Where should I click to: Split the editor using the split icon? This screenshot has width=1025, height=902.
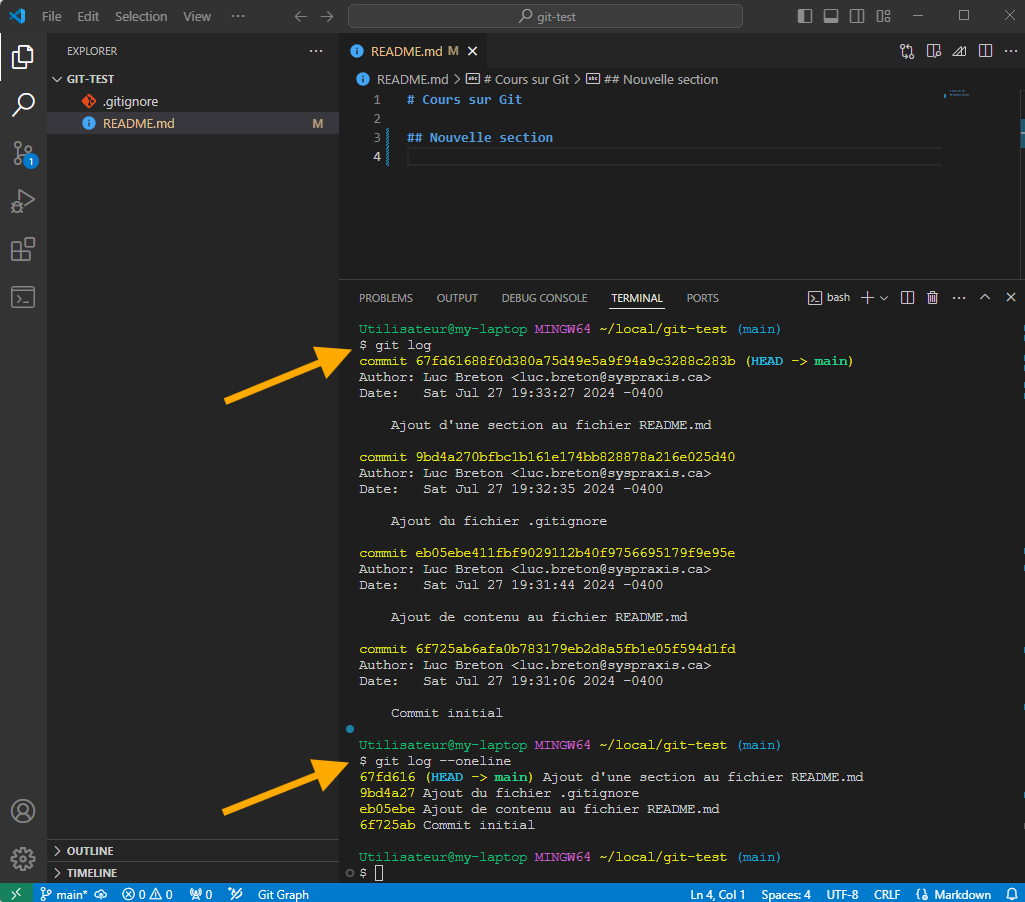coord(985,51)
